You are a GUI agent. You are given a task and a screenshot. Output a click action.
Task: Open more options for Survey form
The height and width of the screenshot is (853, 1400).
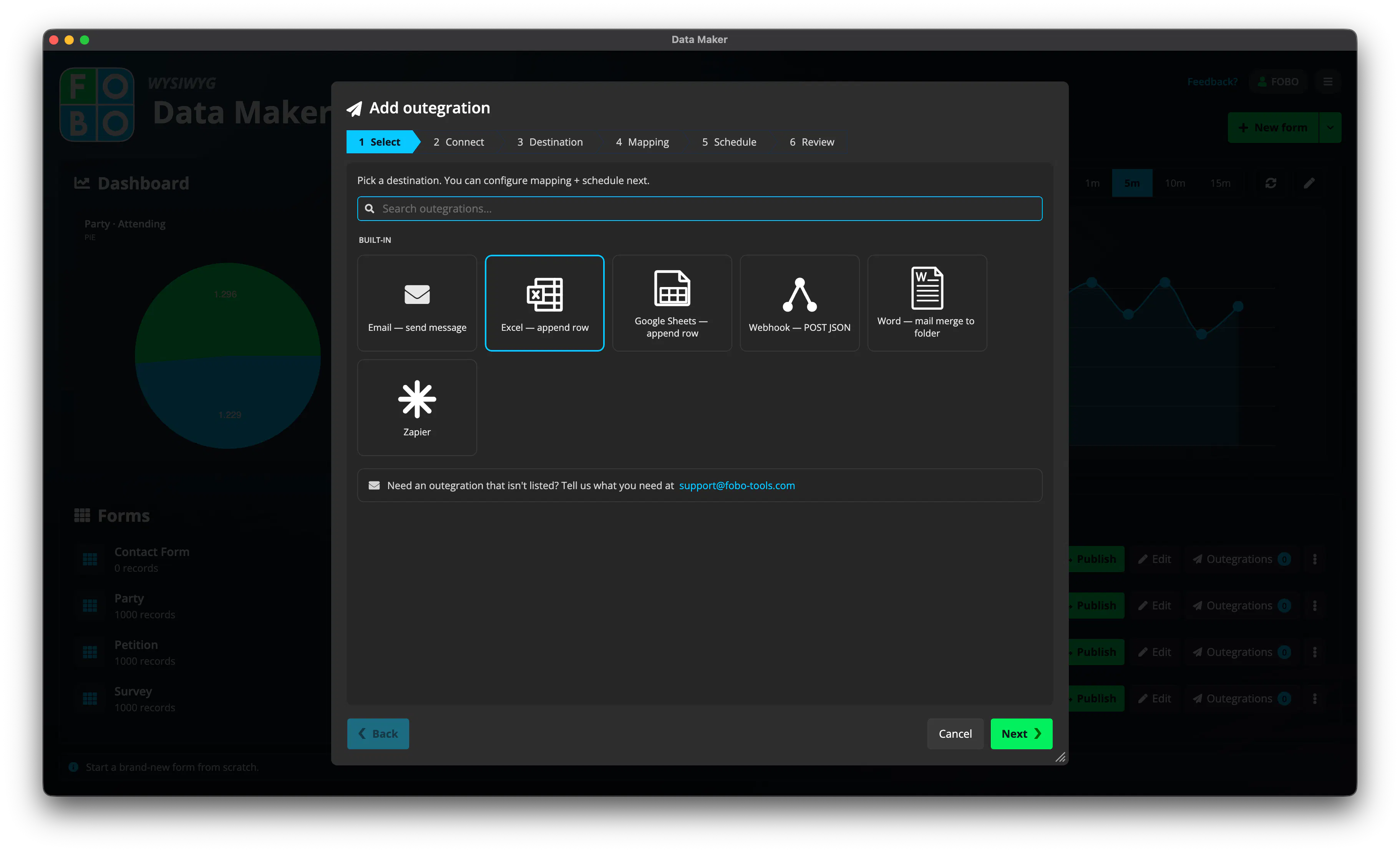(1314, 699)
